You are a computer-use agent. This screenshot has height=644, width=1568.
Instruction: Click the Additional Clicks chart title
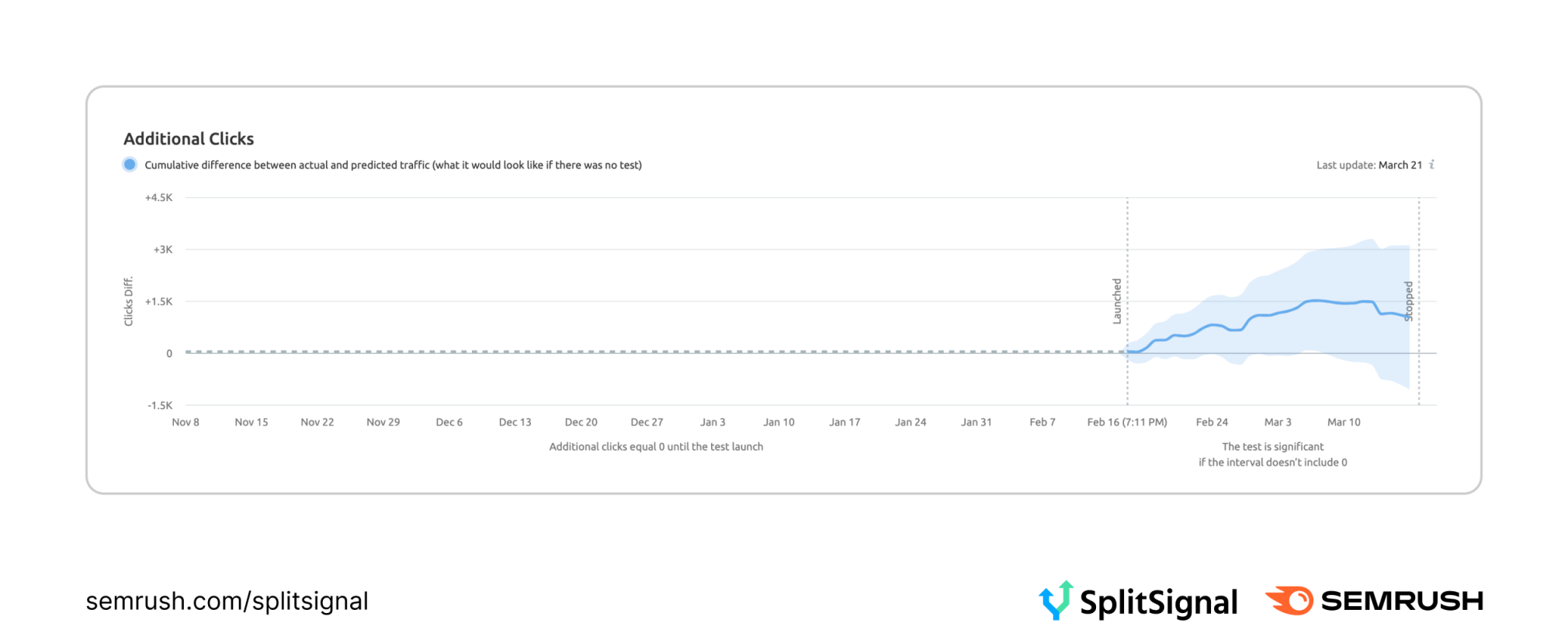point(189,139)
